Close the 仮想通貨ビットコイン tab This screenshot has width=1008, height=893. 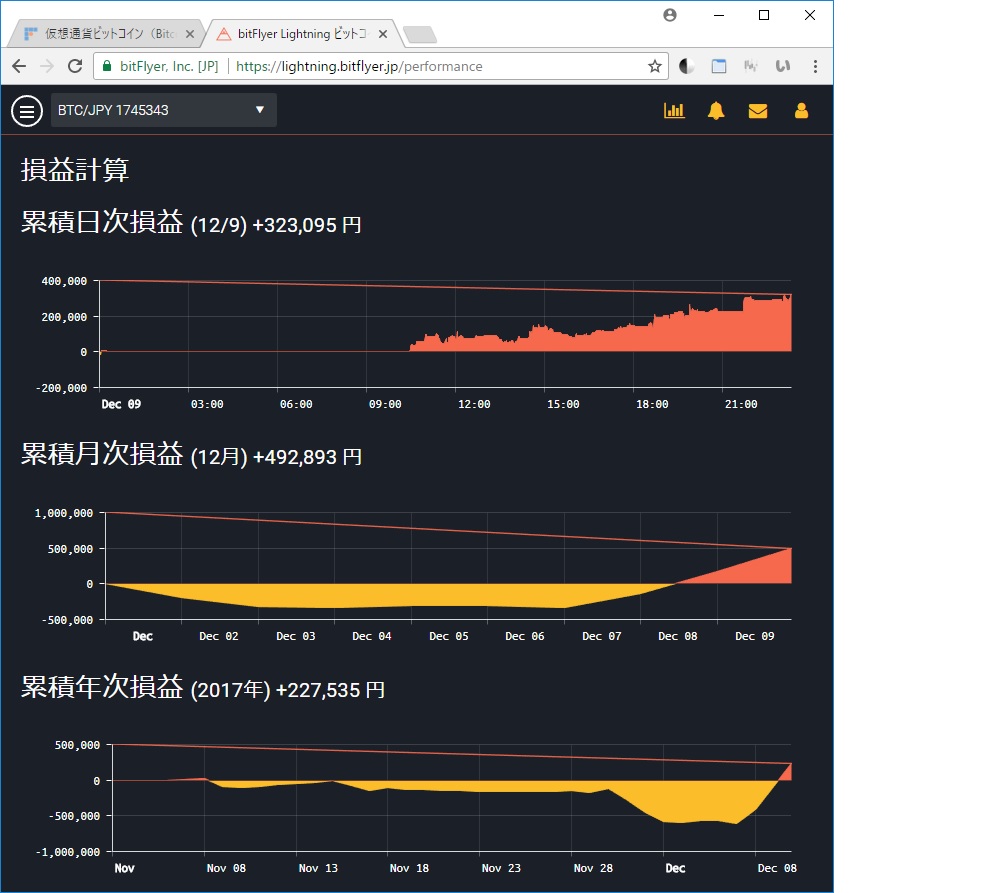[x=190, y=34]
